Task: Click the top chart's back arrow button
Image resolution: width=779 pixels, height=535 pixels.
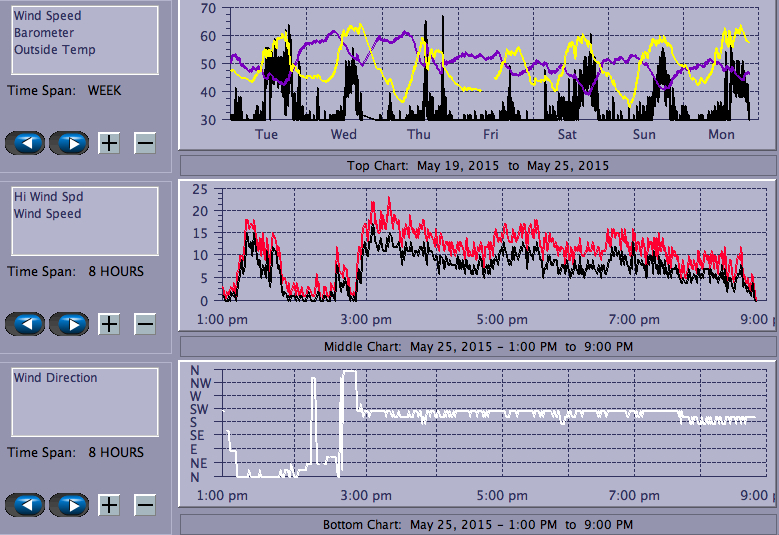Action: tap(25, 143)
